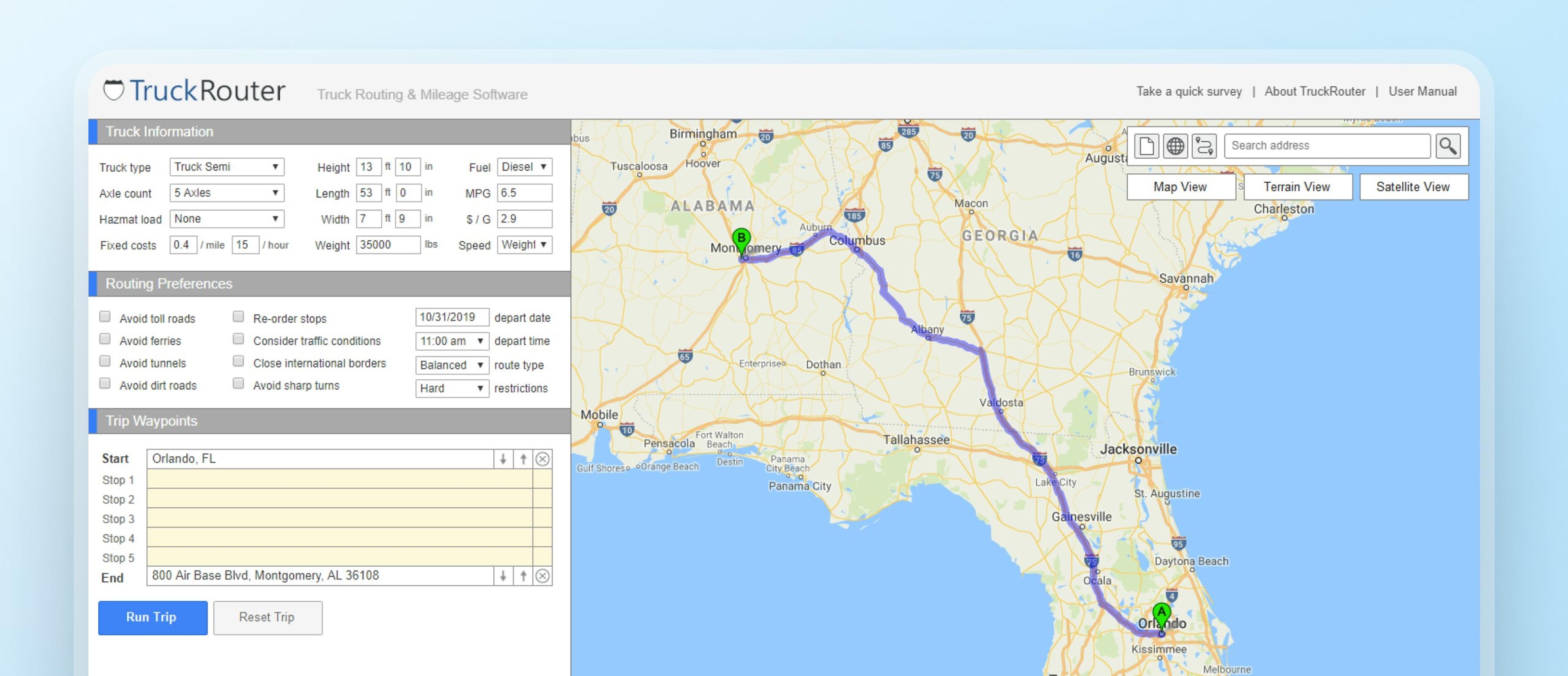Click the Search address input field
This screenshot has height=676, width=1568.
(1327, 146)
